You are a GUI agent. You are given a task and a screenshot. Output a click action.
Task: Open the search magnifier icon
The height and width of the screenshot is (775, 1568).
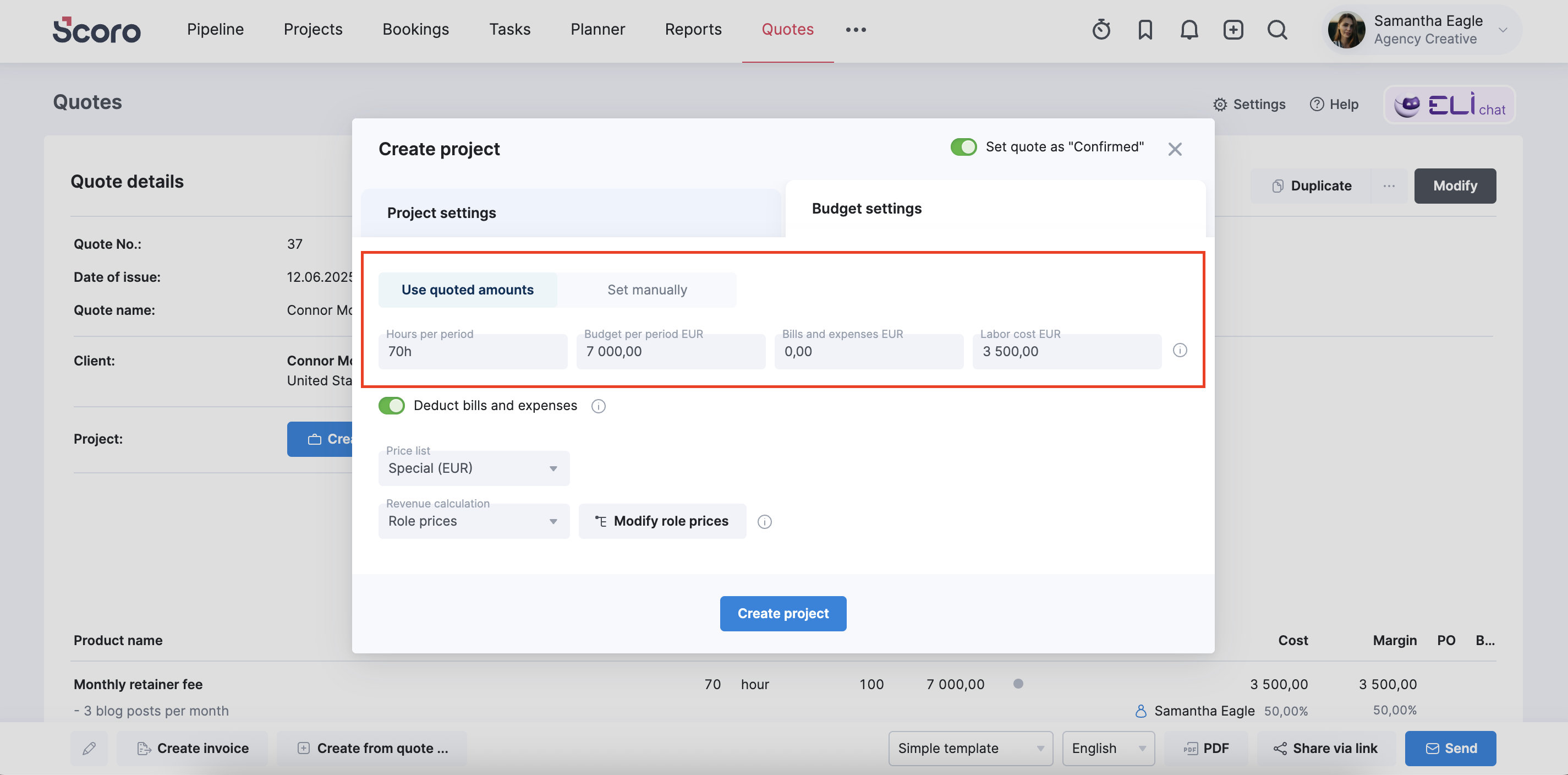coord(1277,29)
